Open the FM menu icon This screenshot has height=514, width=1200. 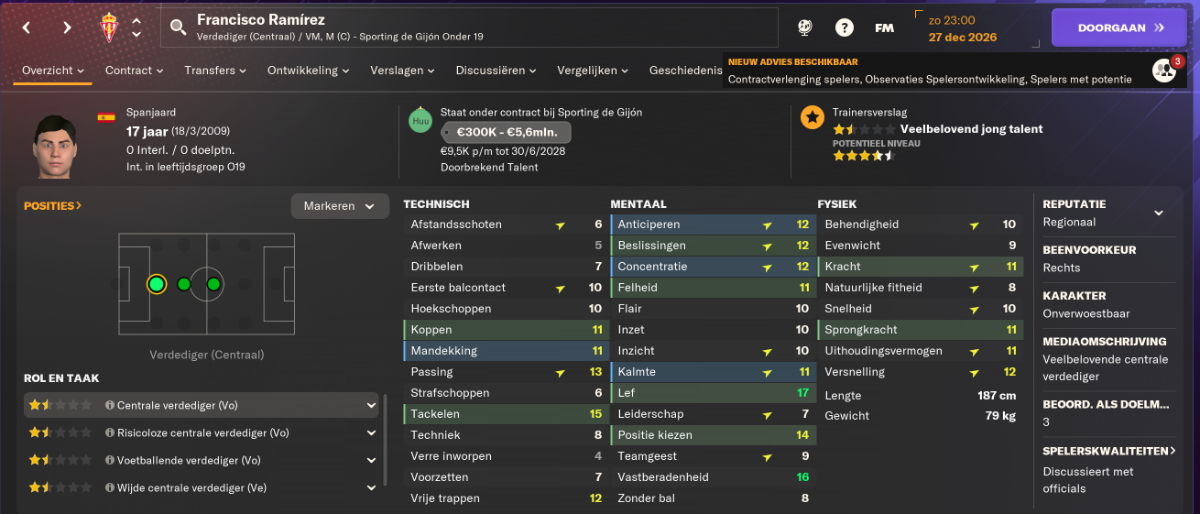pos(884,28)
